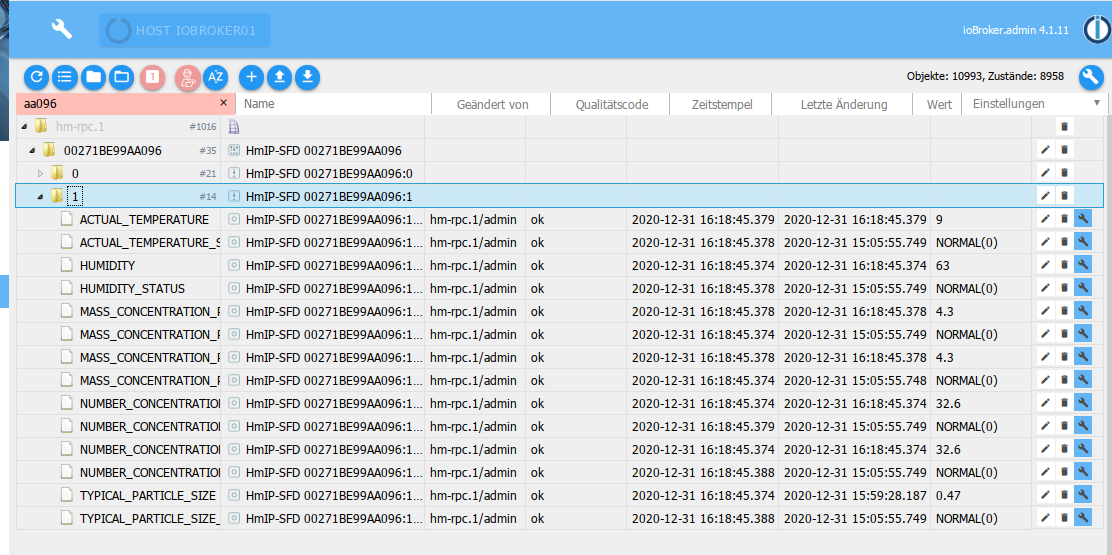Screen dimensions: 1112x555
Task: Open custom settings wrench for HUMIDITY
Action: click(1083, 265)
